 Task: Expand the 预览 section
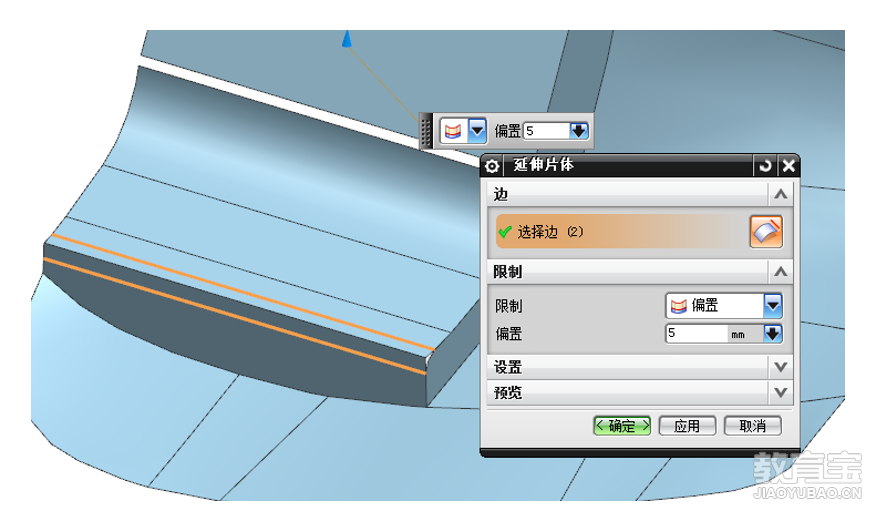(781, 392)
